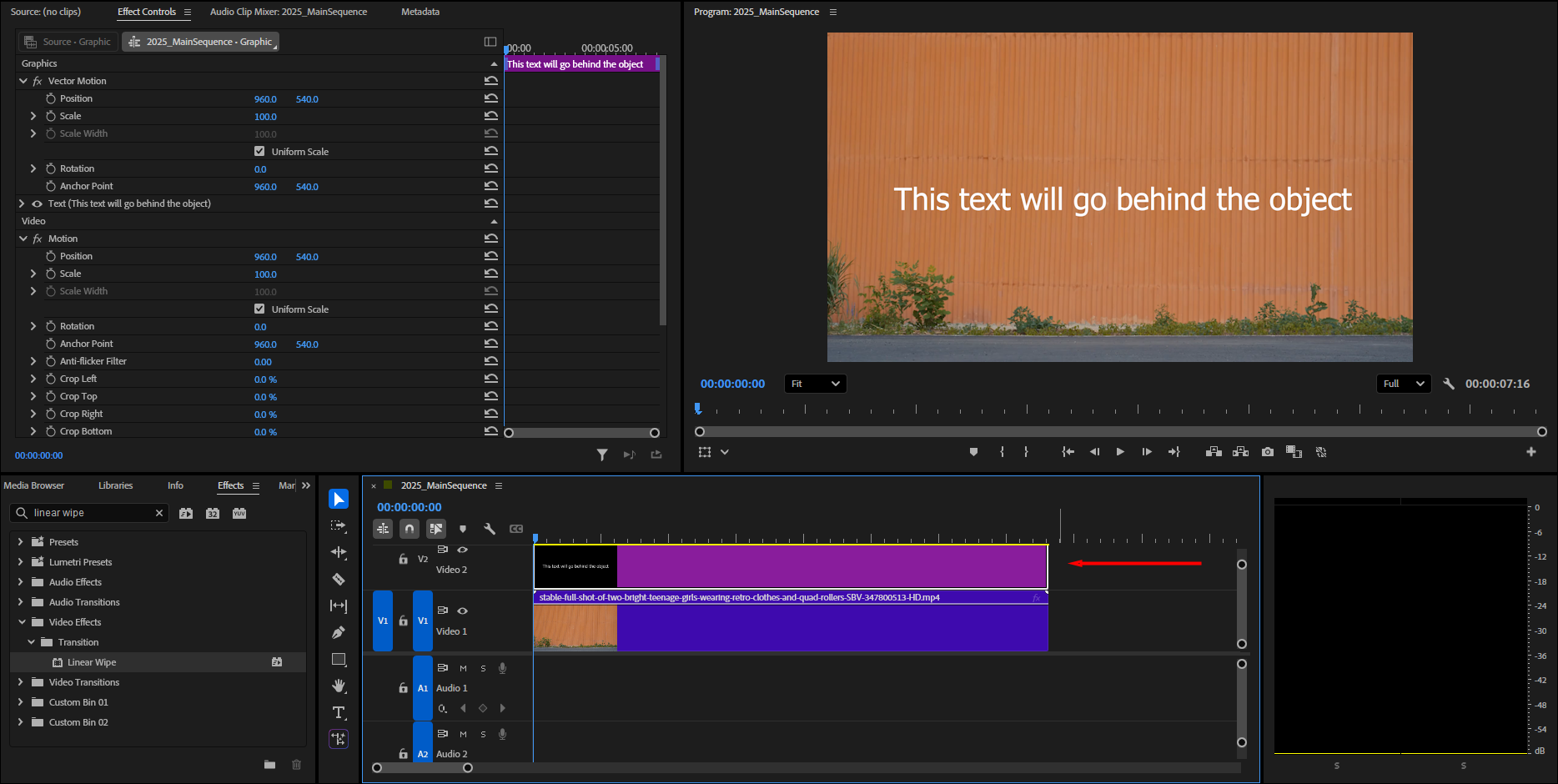Select the Rectangle tool
This screenshot has width=1558, height=784.
pos(339,659)
